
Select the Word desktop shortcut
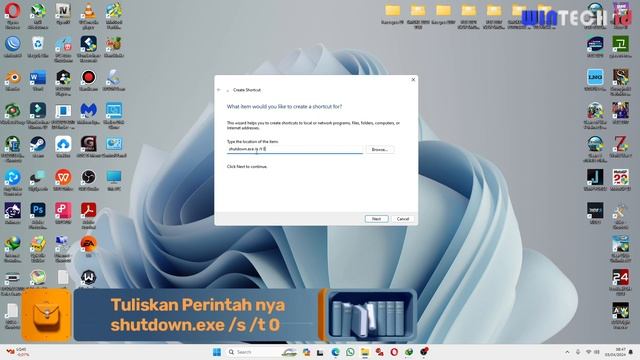[x=38, y=81]
